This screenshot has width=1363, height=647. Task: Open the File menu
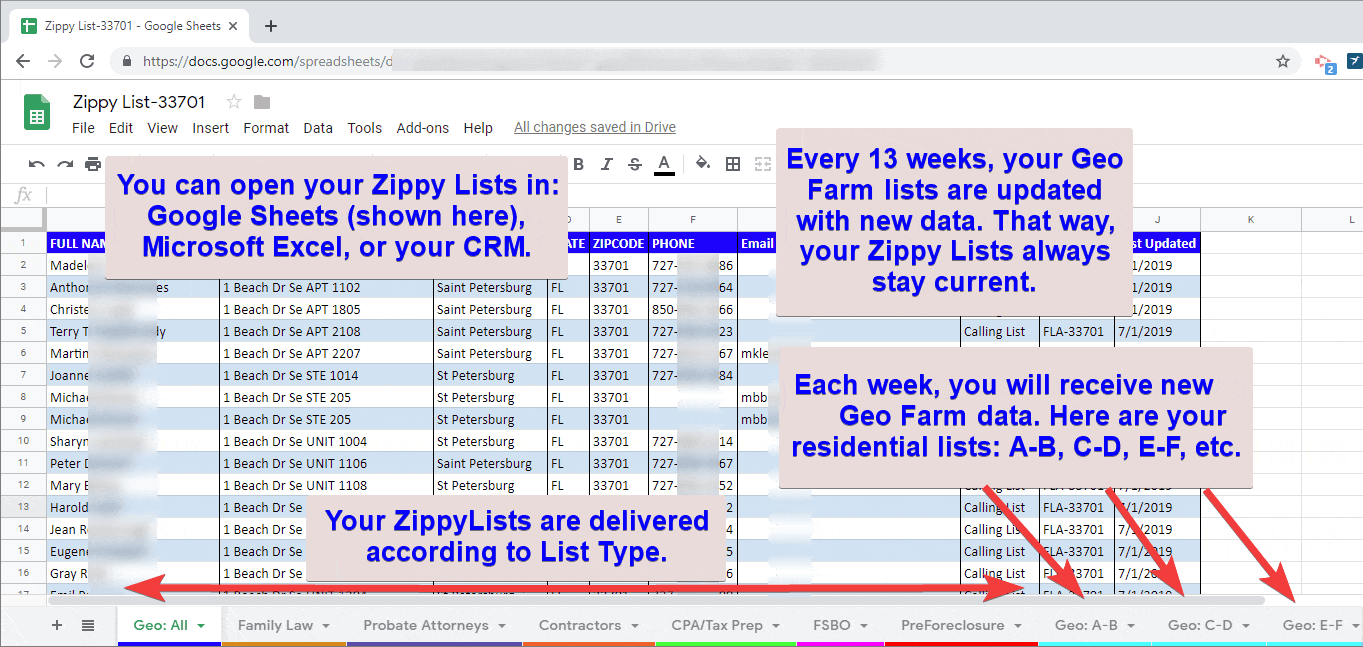[x=83, y=128]
